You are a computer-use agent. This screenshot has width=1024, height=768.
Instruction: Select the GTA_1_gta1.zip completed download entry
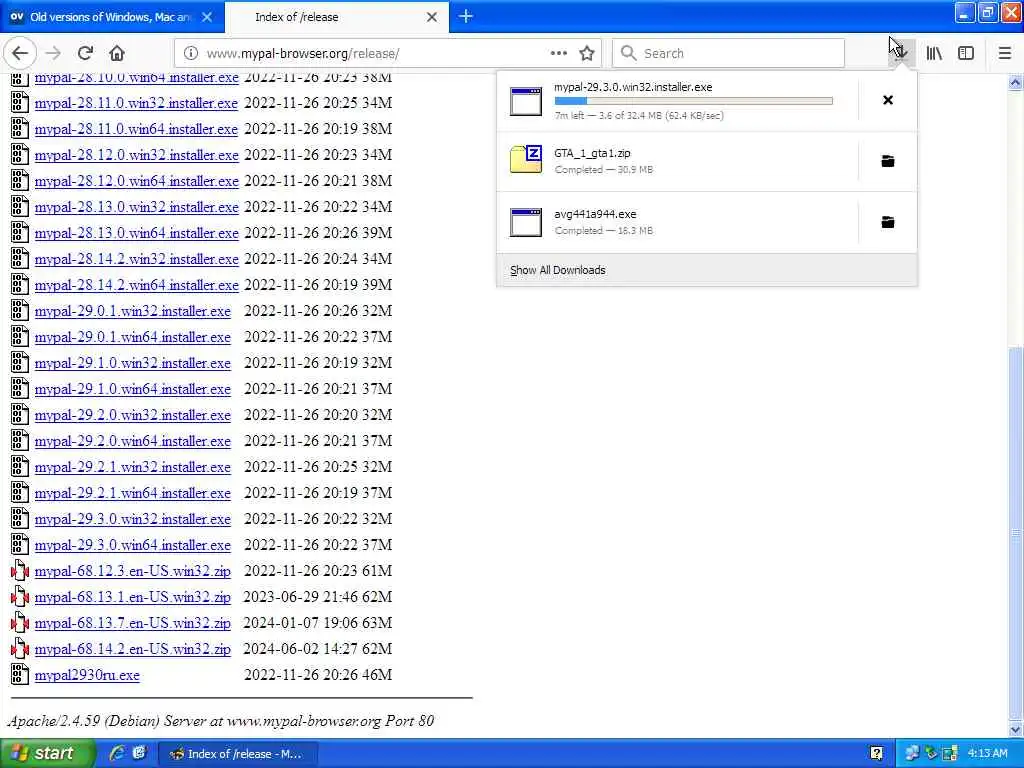(x=678, y=161)
